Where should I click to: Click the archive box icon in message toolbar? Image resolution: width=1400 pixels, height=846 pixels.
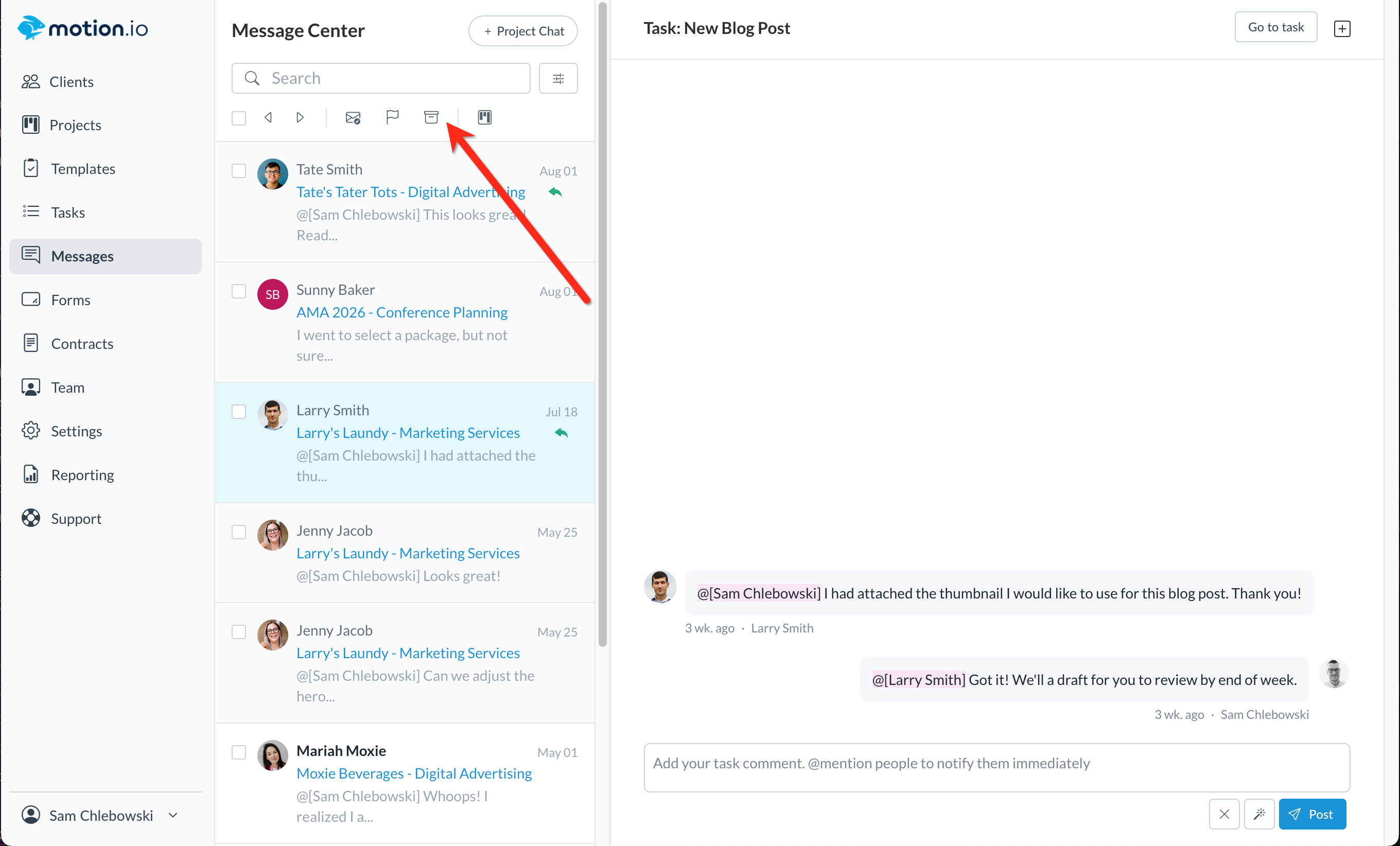431,117
